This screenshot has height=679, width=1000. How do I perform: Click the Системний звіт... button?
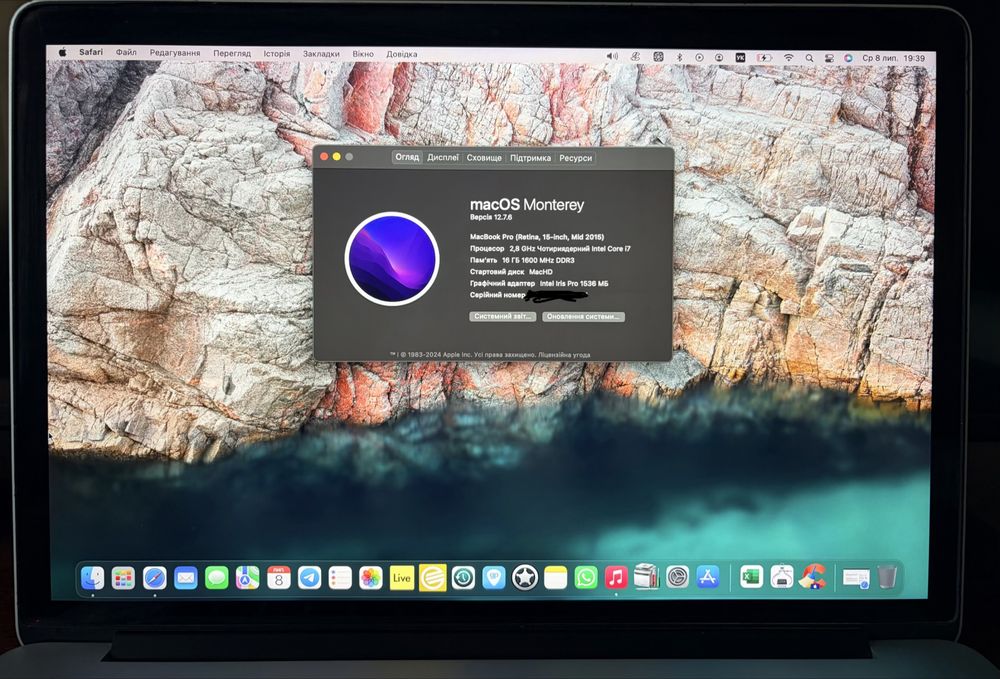coord(502,316)
